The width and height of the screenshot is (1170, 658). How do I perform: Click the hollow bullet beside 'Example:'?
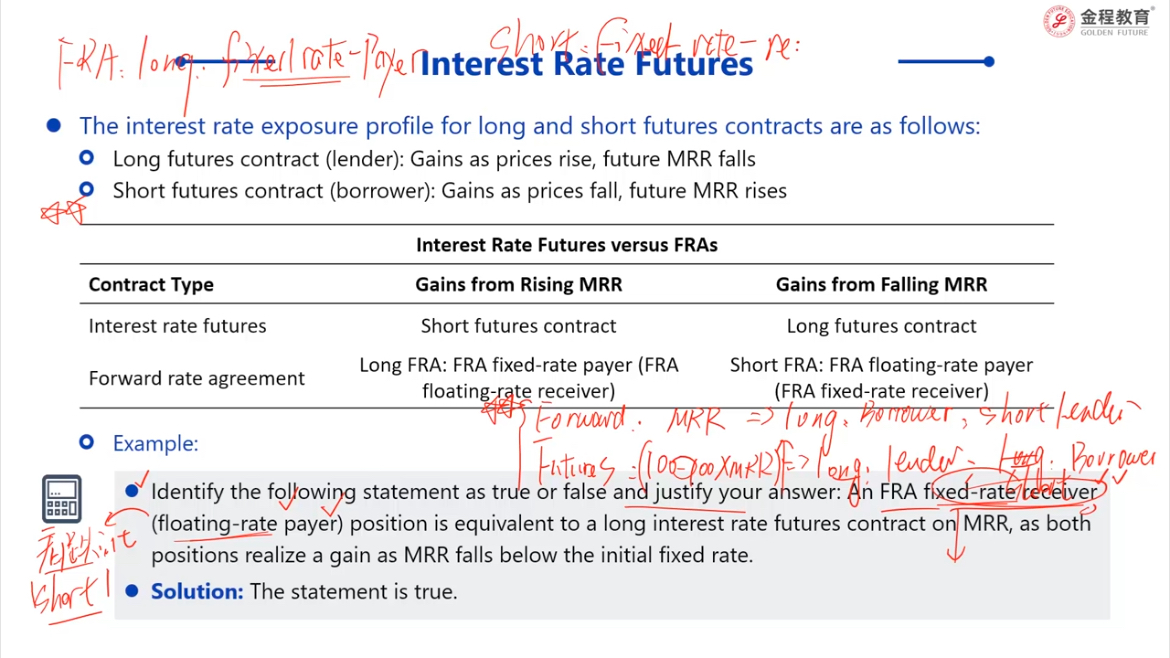87,442
